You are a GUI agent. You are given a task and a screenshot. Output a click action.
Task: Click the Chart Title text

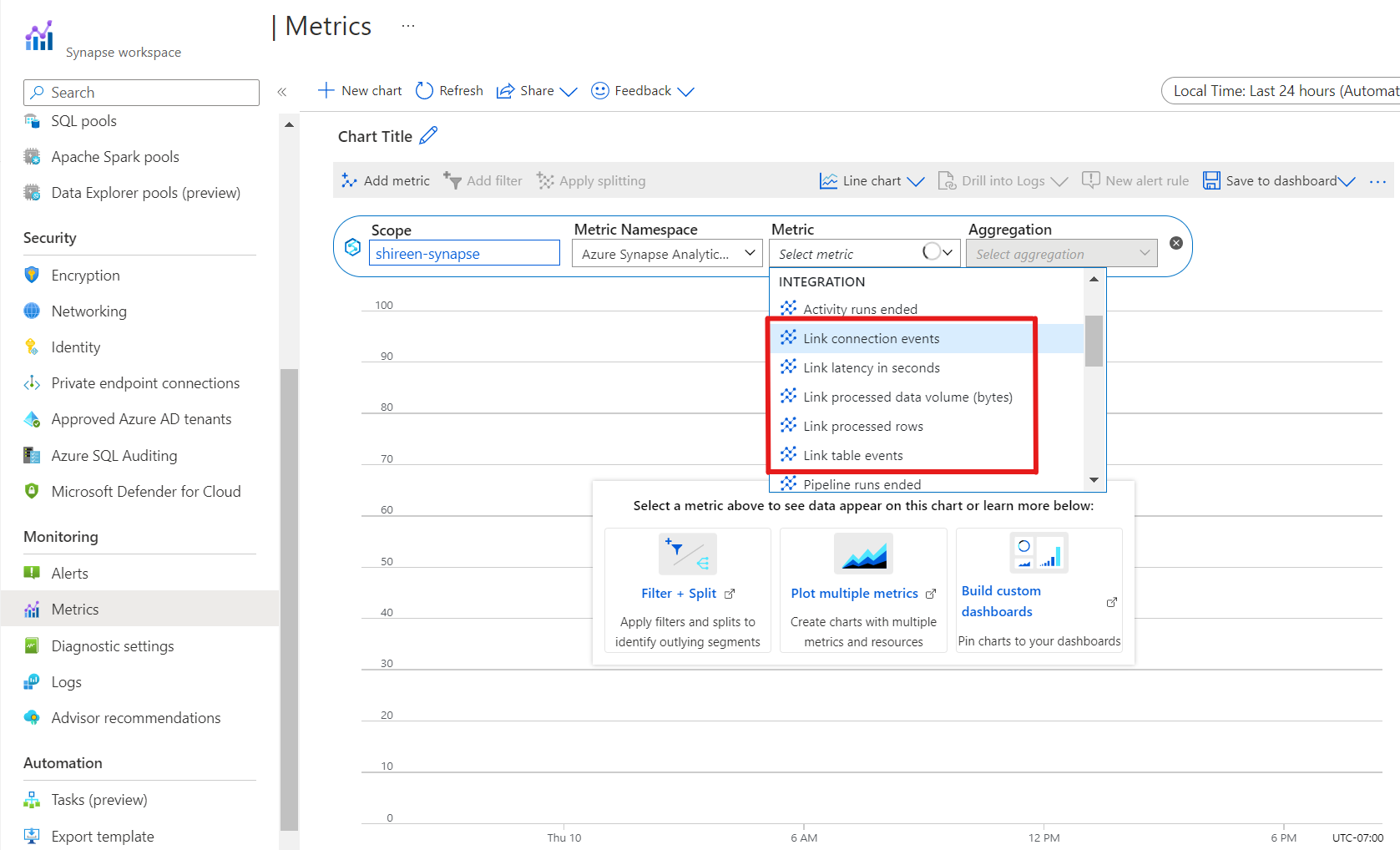point(375,136)
